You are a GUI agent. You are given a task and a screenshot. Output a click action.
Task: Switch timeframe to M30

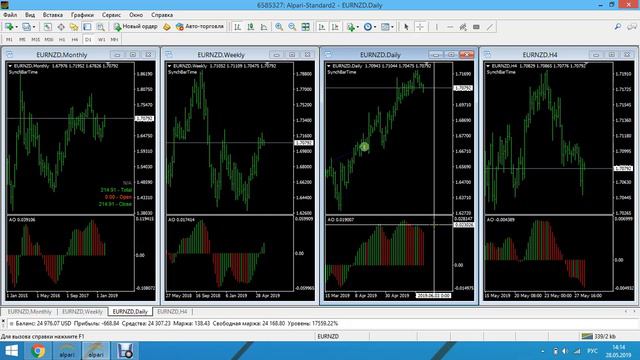click(49, 40)
